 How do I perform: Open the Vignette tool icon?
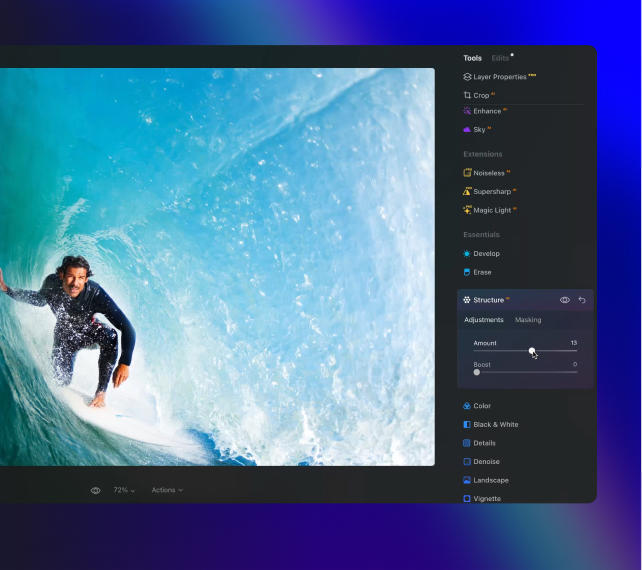pos(467,498)
